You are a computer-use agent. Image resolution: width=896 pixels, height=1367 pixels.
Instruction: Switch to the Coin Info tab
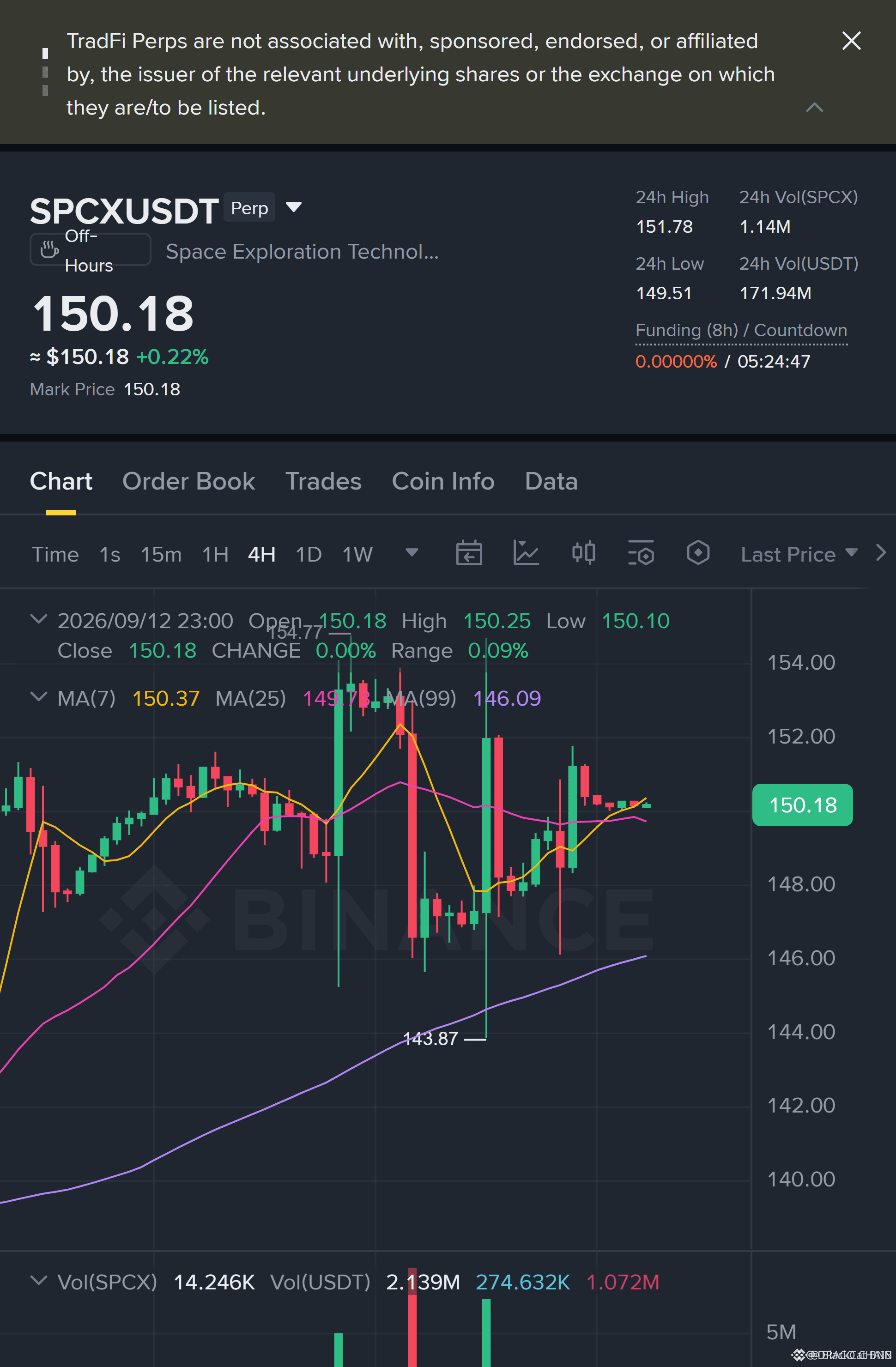click(443, 481)
